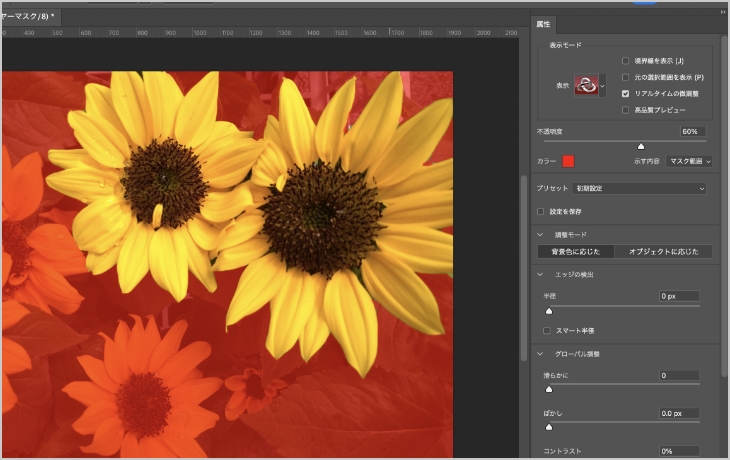Select the 背景色に応じた refine mode

pyautogui.click(x=576, y=251)
